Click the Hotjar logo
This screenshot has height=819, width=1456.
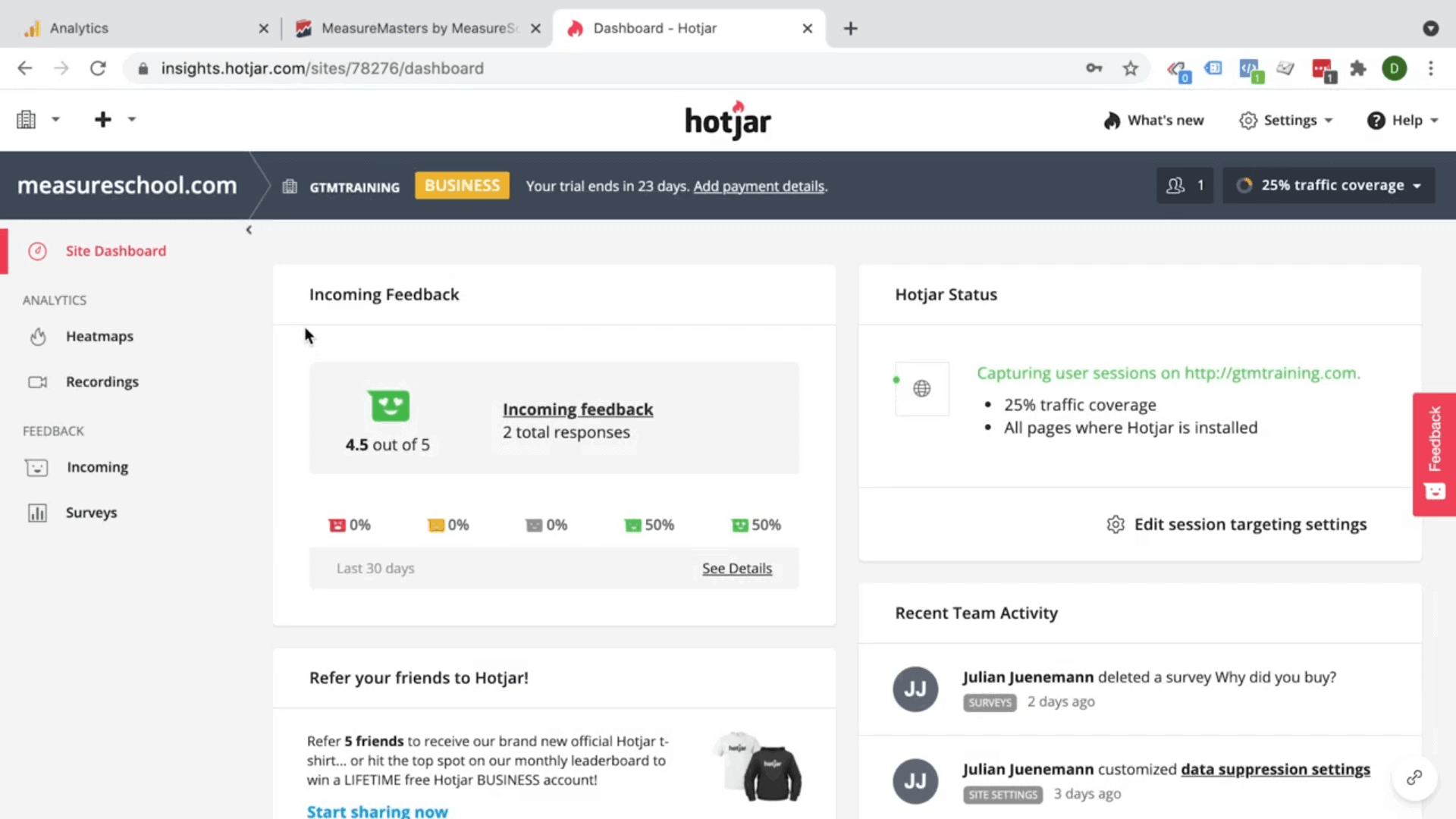(x=727, y=120)
